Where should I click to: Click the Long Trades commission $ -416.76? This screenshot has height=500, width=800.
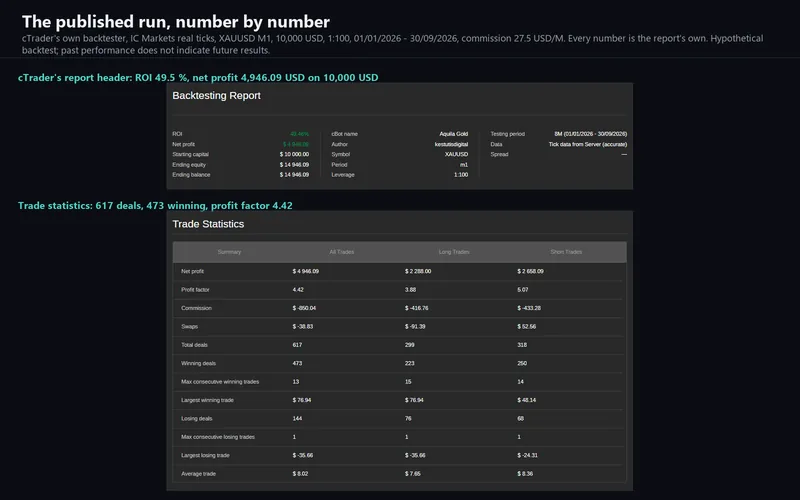416,308
